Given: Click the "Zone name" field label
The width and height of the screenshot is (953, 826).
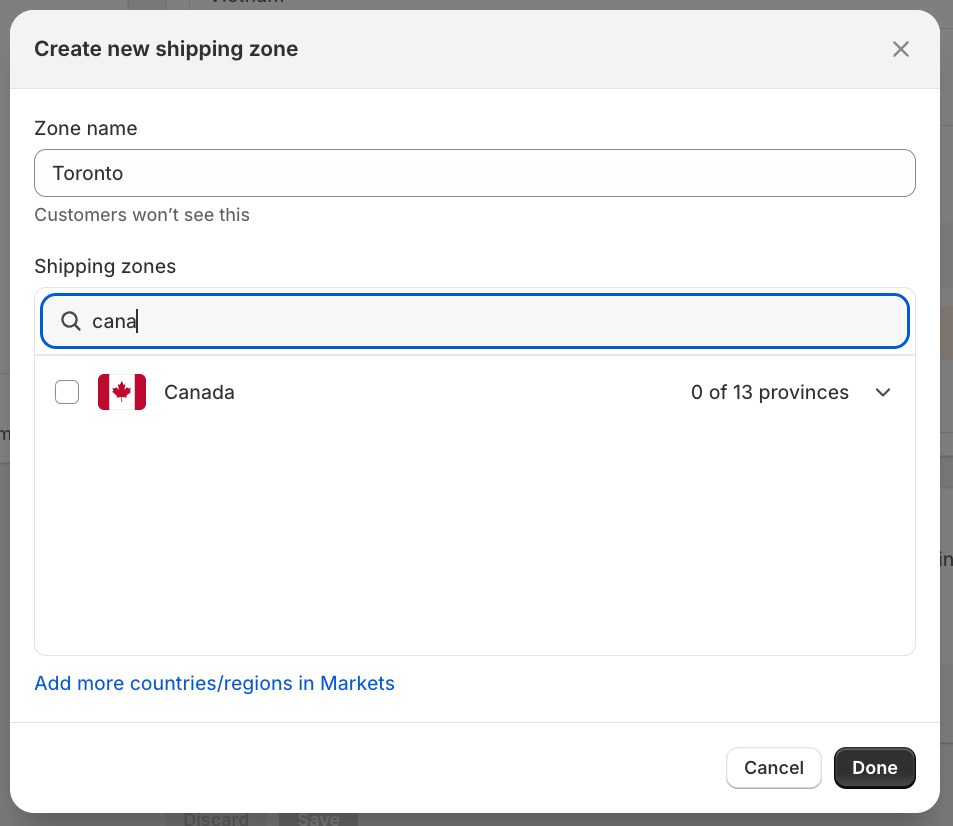Looking at the screenshot, I should [x=86, y=128].
